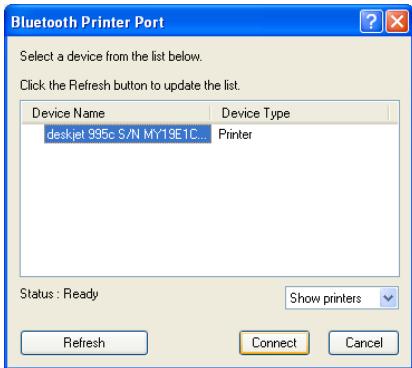Click the Connect button

click(274, 343)
